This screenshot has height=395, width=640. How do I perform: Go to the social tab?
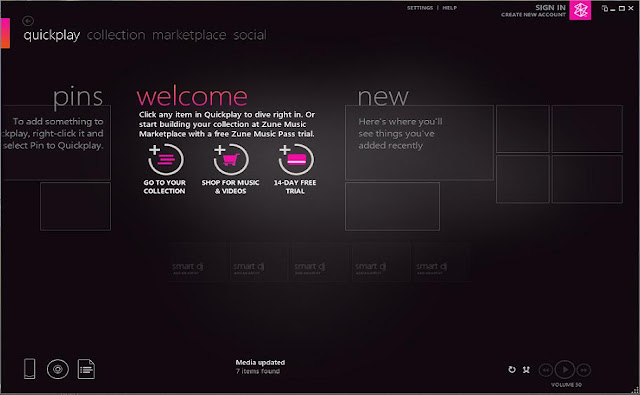(x=250, y=35)
